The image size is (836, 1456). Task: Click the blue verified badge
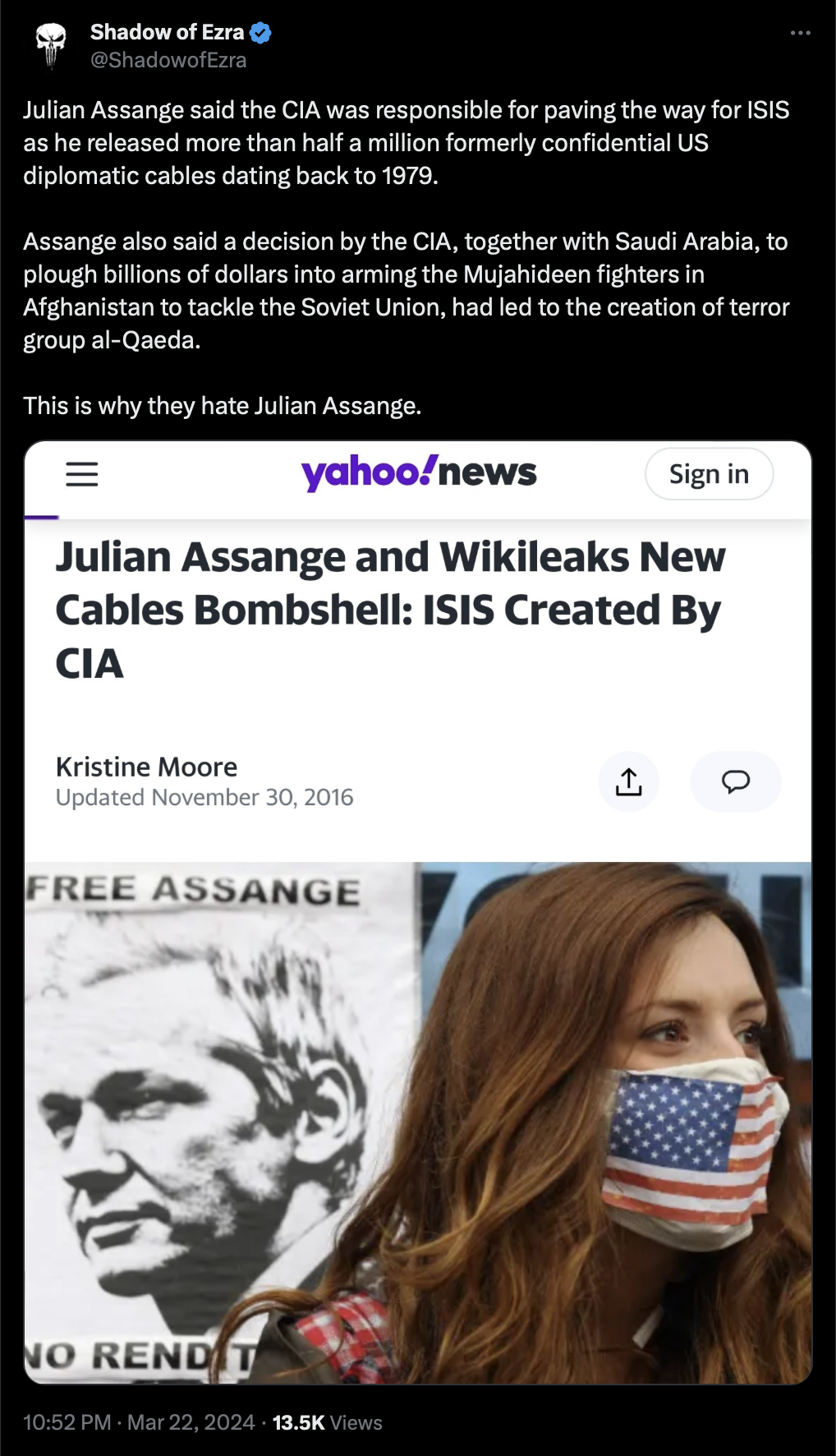coord(260,33)
